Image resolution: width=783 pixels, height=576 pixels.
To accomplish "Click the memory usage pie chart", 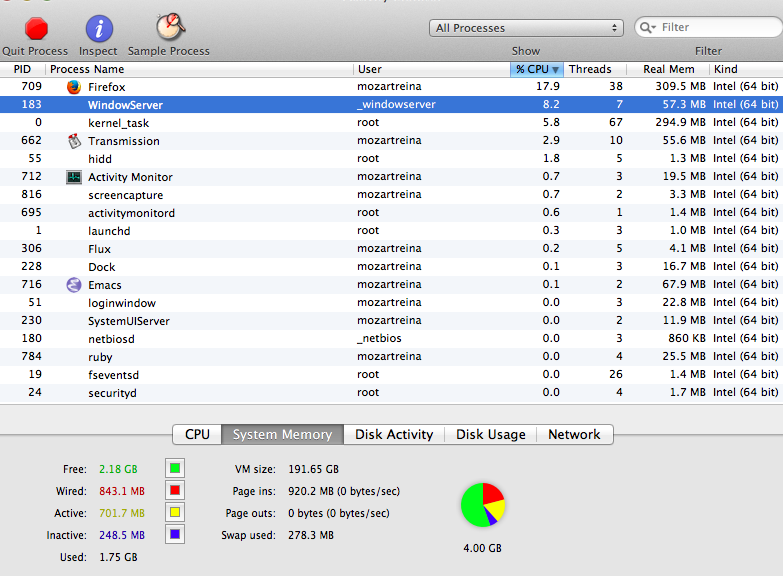I will click(x=483, y=505).
